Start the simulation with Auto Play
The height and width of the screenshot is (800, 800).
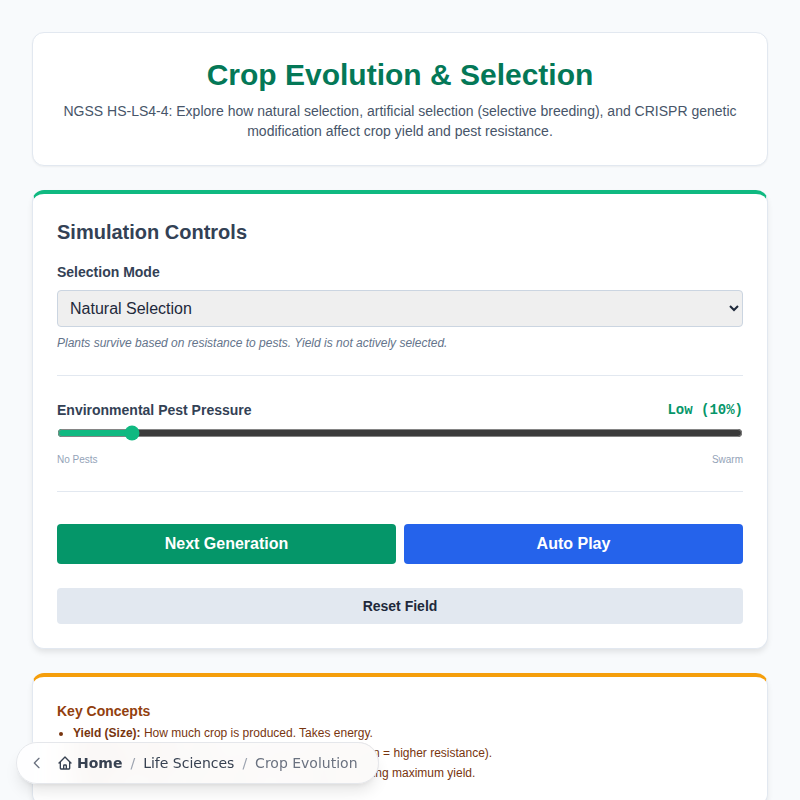pyautogui.click(x=572, y=543)
